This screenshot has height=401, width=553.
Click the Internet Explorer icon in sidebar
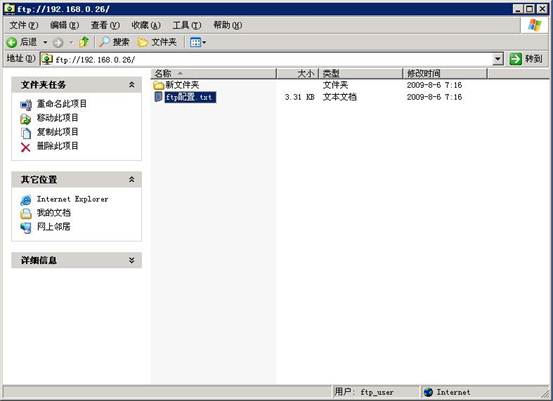pyautogui.click(x=26, y=200)
